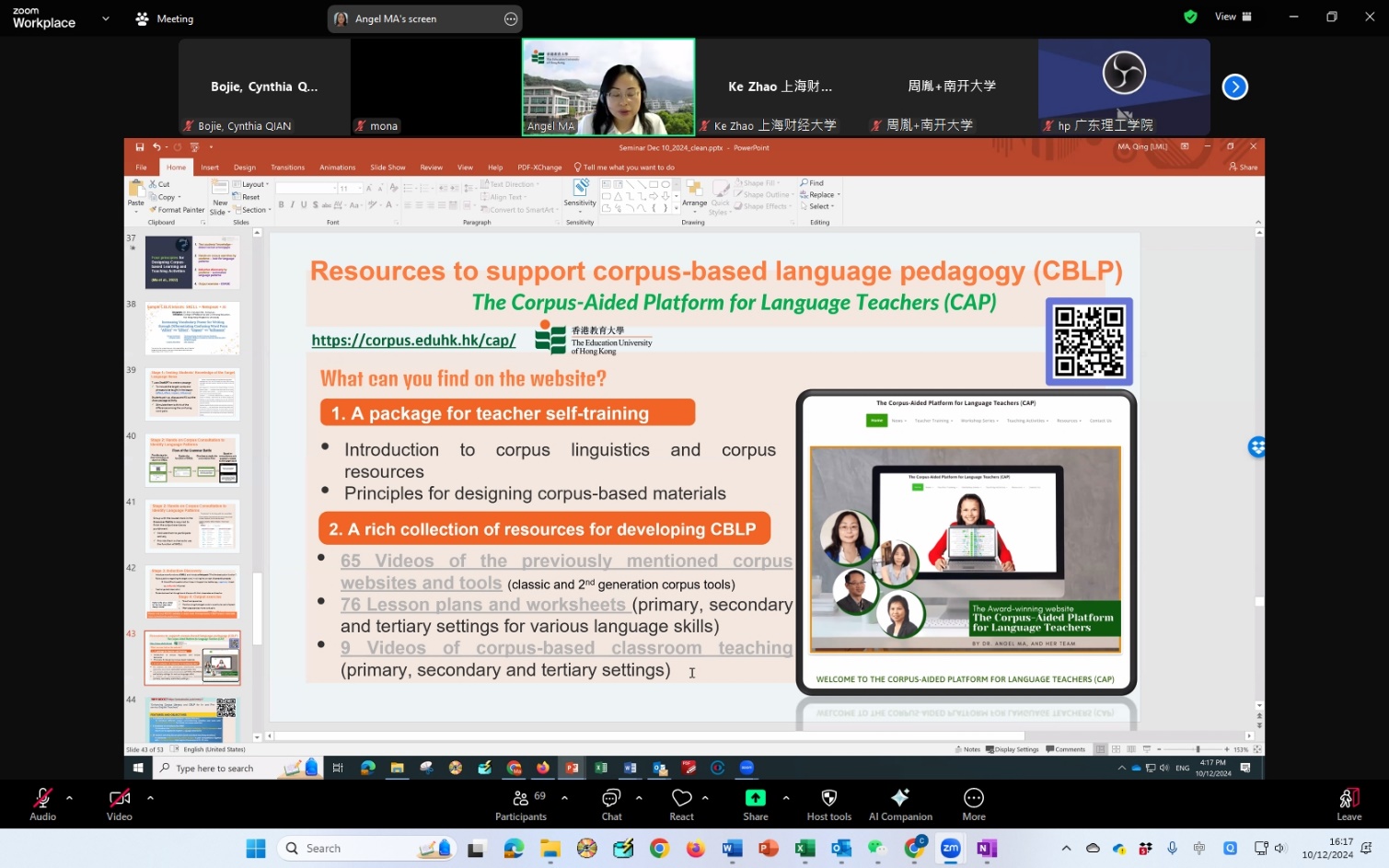Toggle text Shadow formatting
This screenshot has height=868, width=1389.
pyautogui.click(x=315, y=205)
